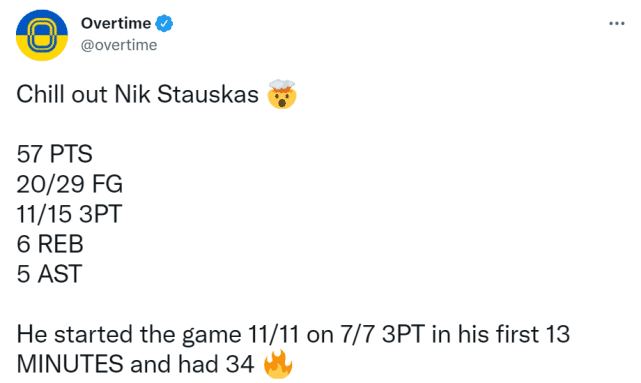The height and width of the screenshot is (383, 641).
Task: Visit the @overtime handle link
Action: [119, 45]
